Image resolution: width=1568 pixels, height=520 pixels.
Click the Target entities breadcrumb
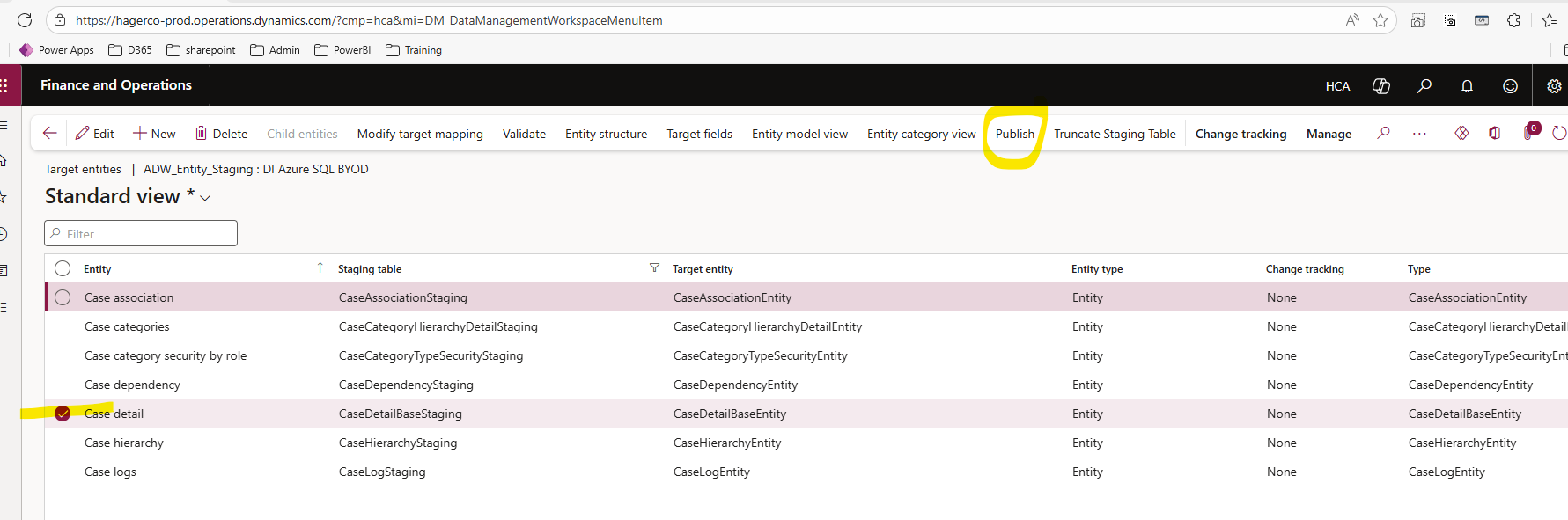coord(83,169)
